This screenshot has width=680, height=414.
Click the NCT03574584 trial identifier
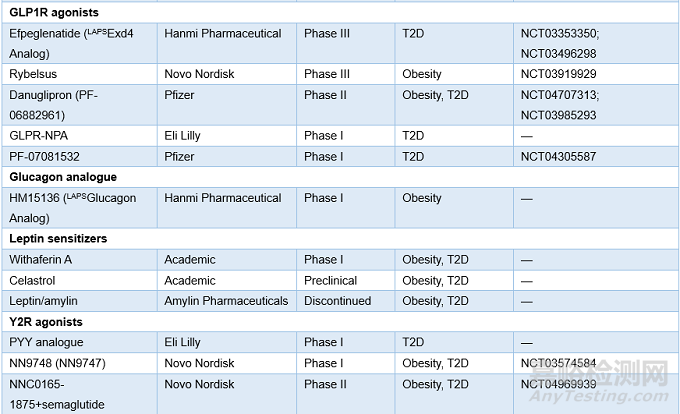563,363
